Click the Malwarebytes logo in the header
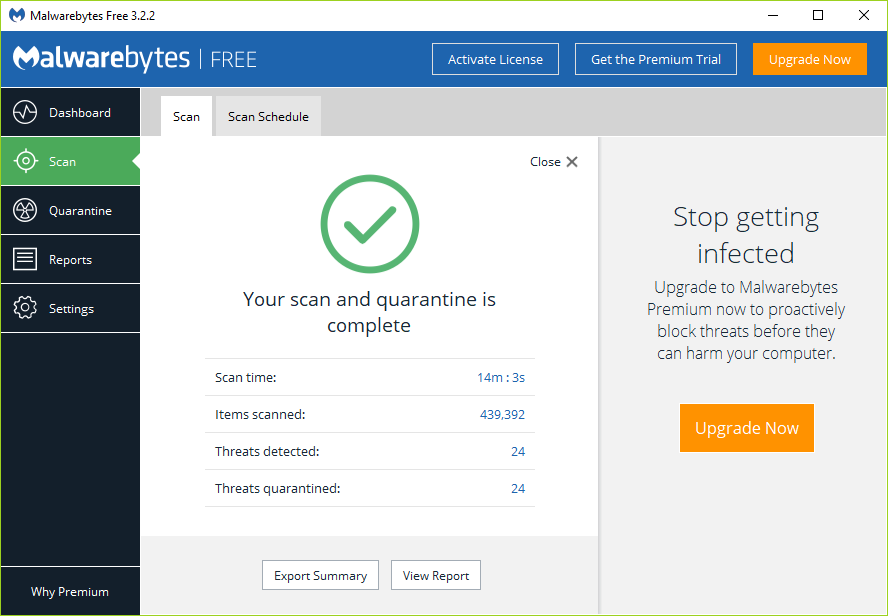Viewport: 888px width, 616px height. tap(100, 59)
